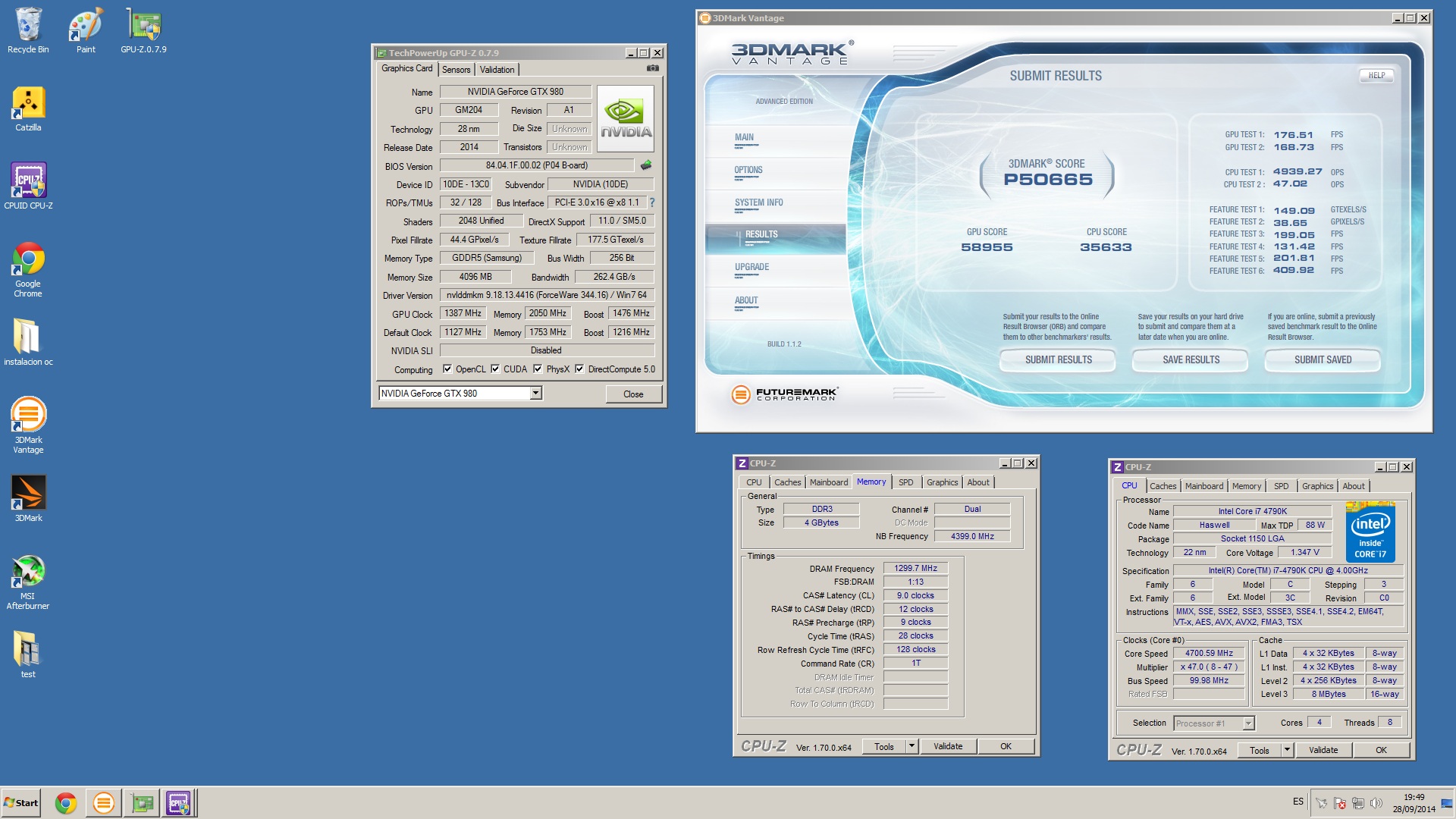The height and width of the screenshot is (819, 1456).
Task: Click the Tools button in CPU-Z Memory window
Action: [884, 746]
